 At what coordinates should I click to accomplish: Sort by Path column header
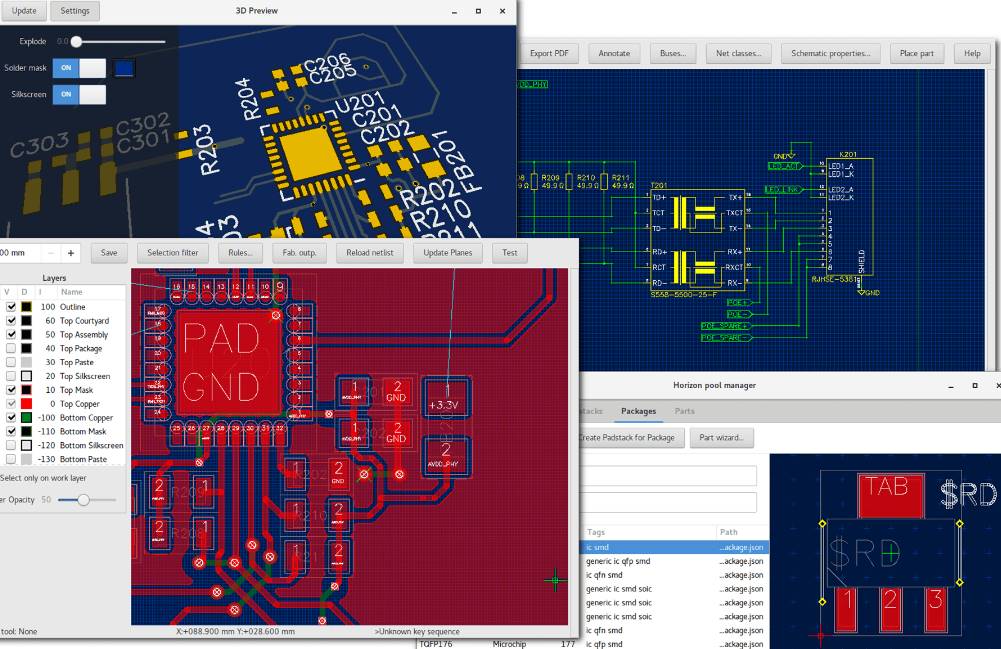[728, 532]
